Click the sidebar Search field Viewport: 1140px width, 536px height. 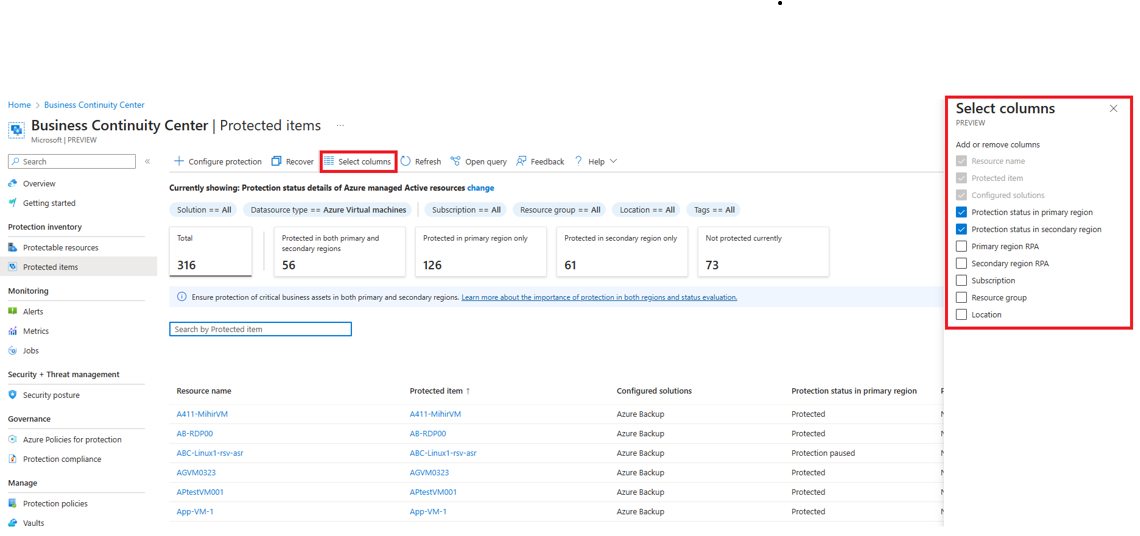click(x=72, y=161)
